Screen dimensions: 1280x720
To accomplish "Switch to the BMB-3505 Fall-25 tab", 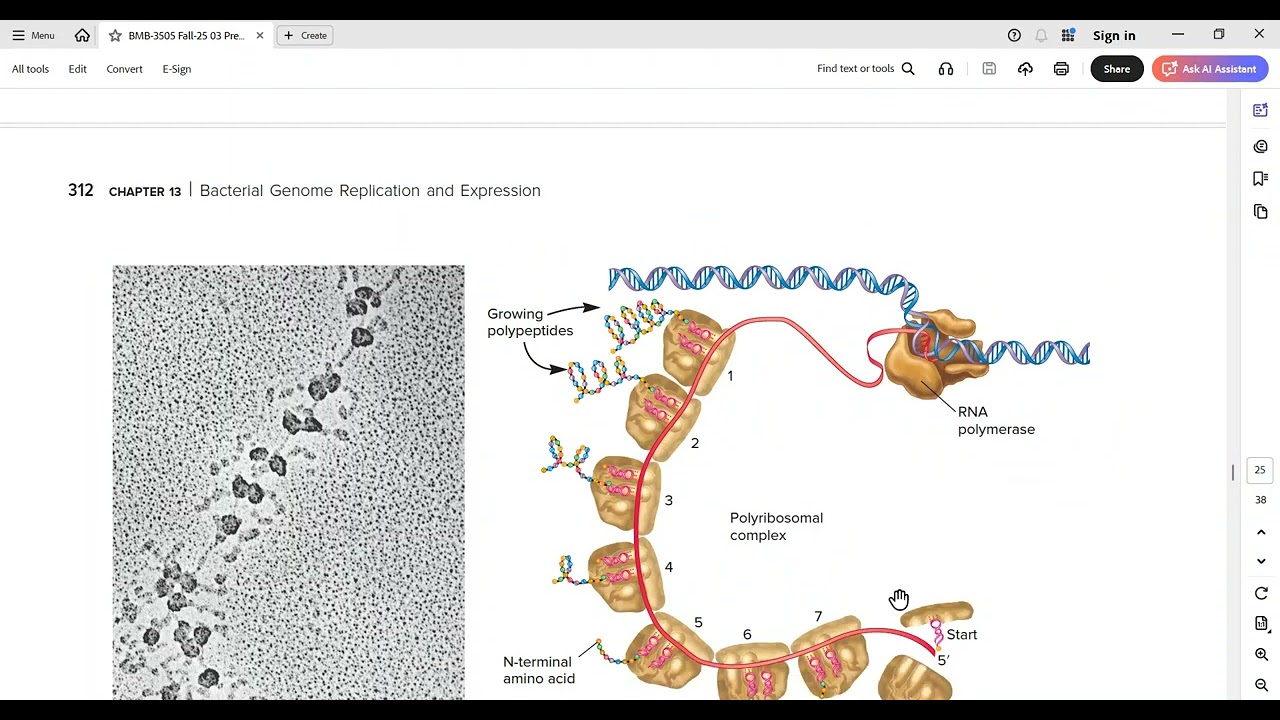I will 186,35.
